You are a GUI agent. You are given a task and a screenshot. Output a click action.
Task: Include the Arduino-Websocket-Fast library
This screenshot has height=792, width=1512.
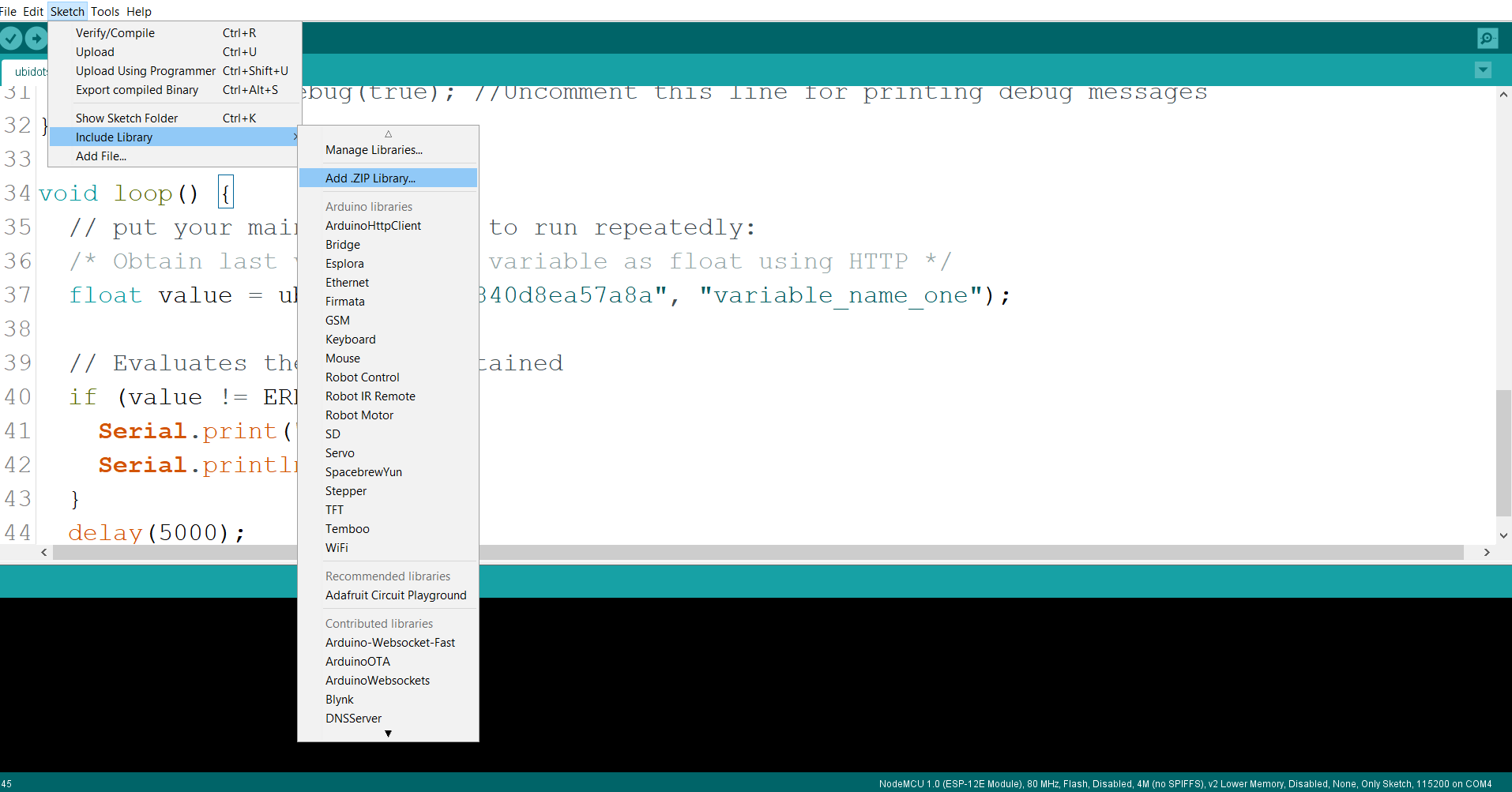pos(388,643)
